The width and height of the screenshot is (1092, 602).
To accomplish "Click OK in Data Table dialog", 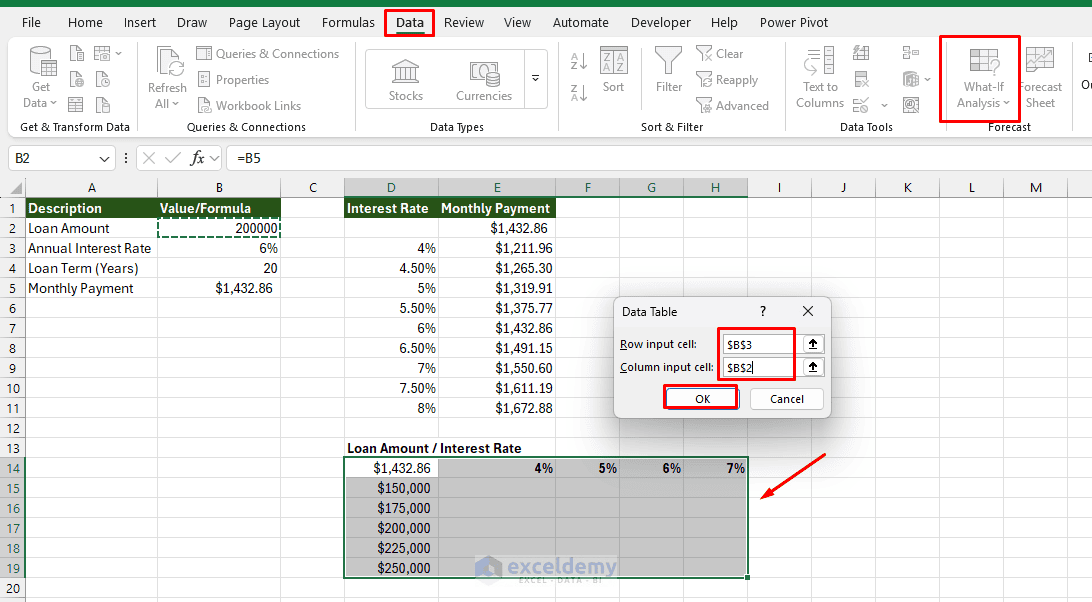I will [x=702, y=399].
